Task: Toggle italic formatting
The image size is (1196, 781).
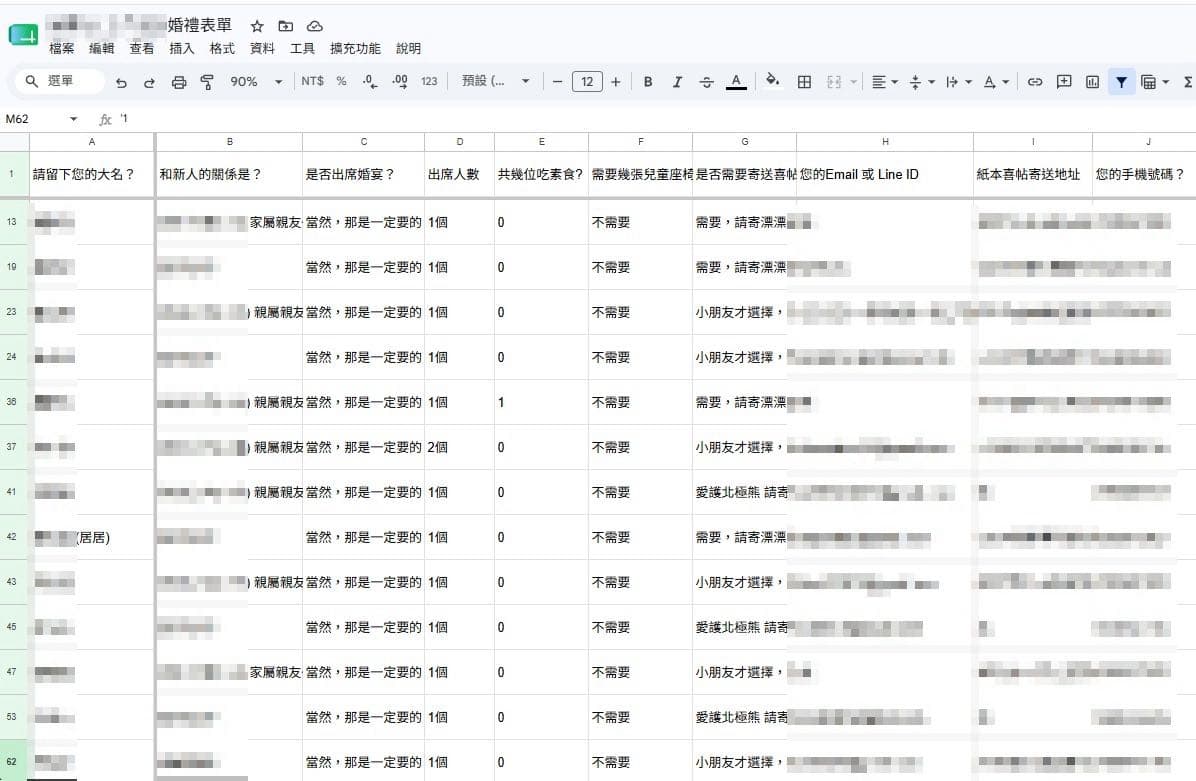Action: [677, 82]
